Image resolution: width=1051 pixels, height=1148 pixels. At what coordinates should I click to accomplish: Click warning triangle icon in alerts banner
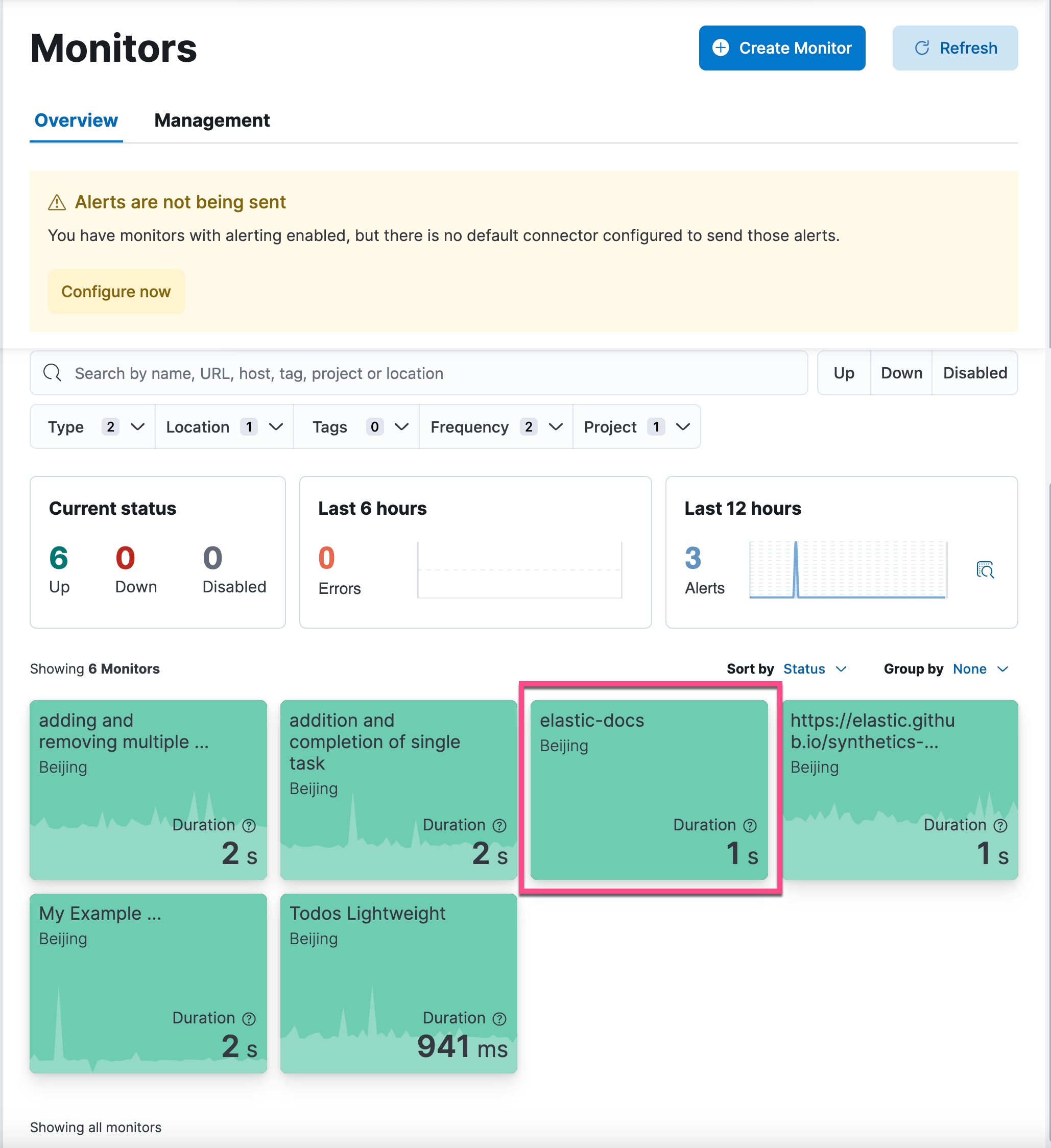point(57,202)
